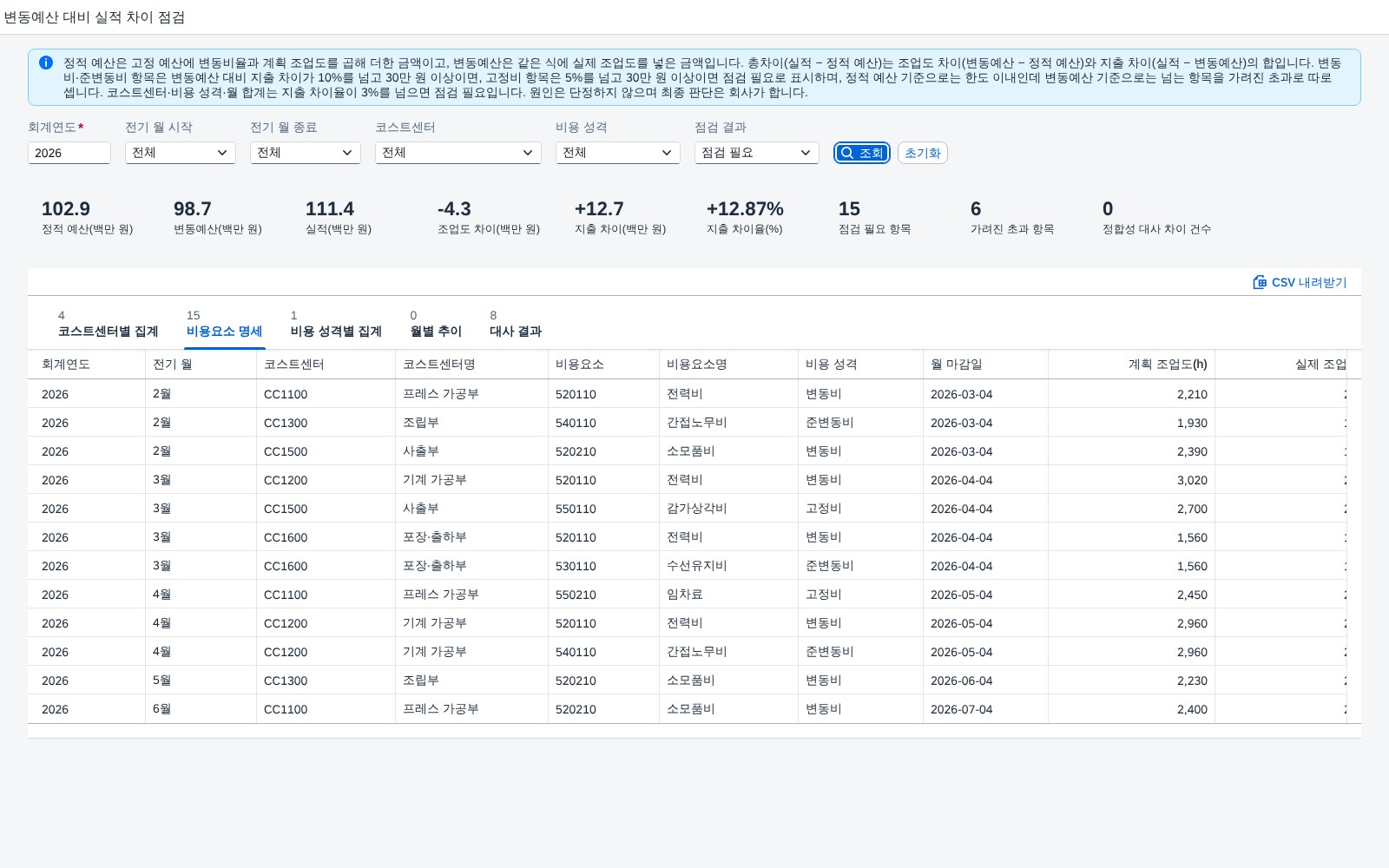Select the 비용요소 명세 tab
The image size is (1389, 868).
224,323
